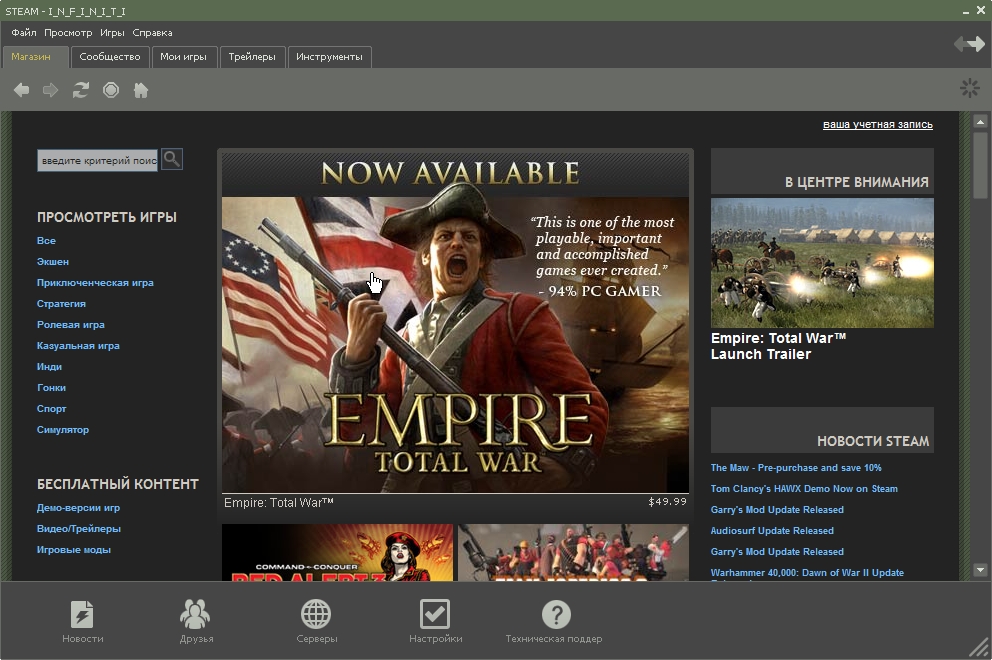Switch to the Сообщество tab
Screen dimensions: 992x660
[110, 56]
